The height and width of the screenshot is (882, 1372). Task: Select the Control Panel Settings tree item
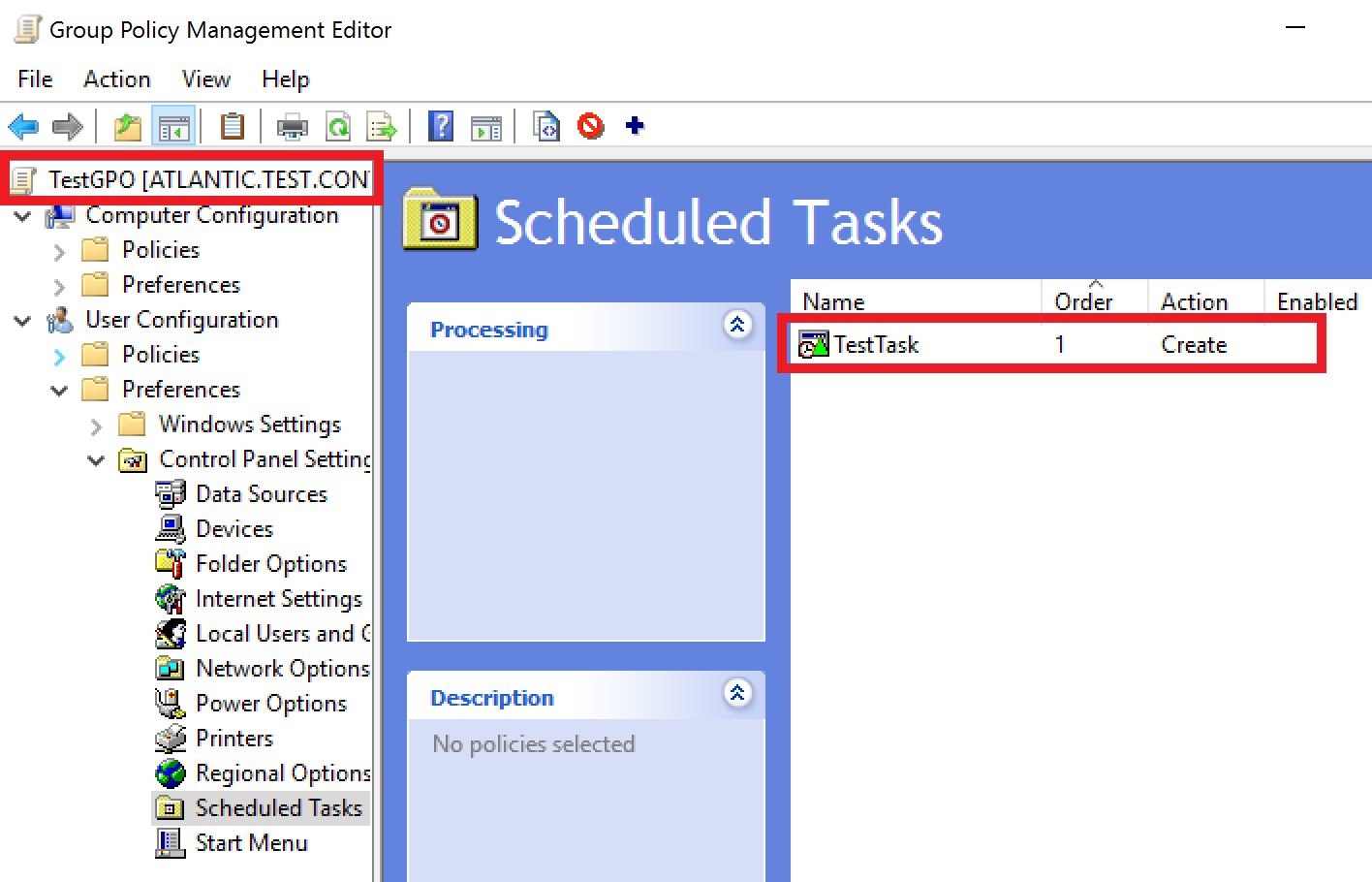265,459
